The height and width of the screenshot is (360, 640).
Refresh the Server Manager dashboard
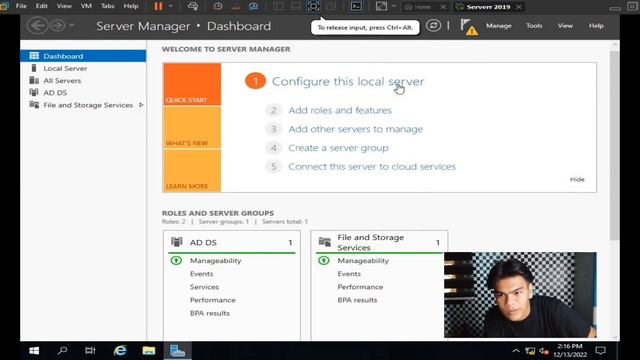tap(433, 26)
